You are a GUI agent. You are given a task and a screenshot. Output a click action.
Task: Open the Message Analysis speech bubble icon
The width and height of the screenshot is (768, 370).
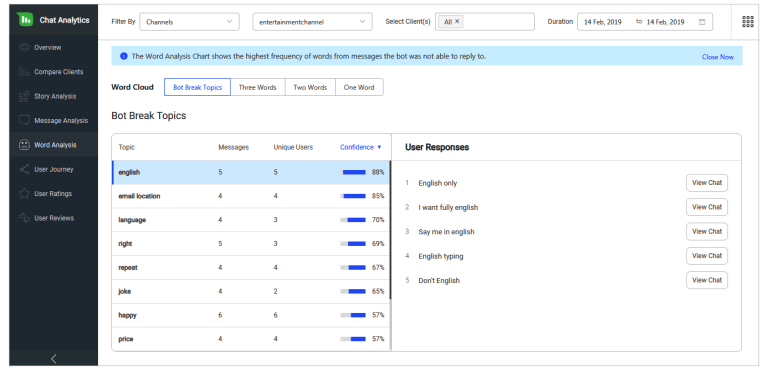pyautogui.click(x=24, y=121)
